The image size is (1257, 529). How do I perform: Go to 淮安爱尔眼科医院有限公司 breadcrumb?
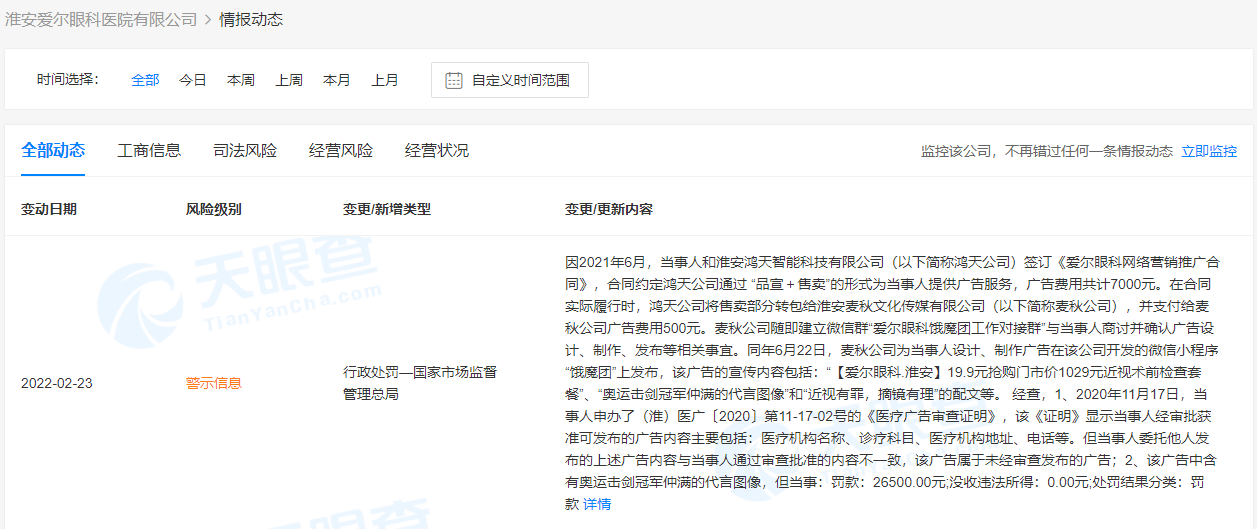101,20
